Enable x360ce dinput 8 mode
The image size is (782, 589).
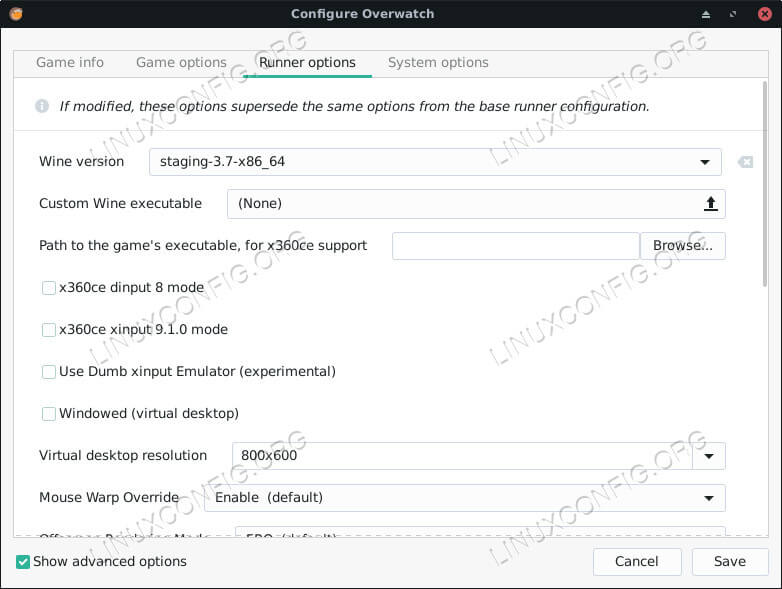(x=49, y=288)
